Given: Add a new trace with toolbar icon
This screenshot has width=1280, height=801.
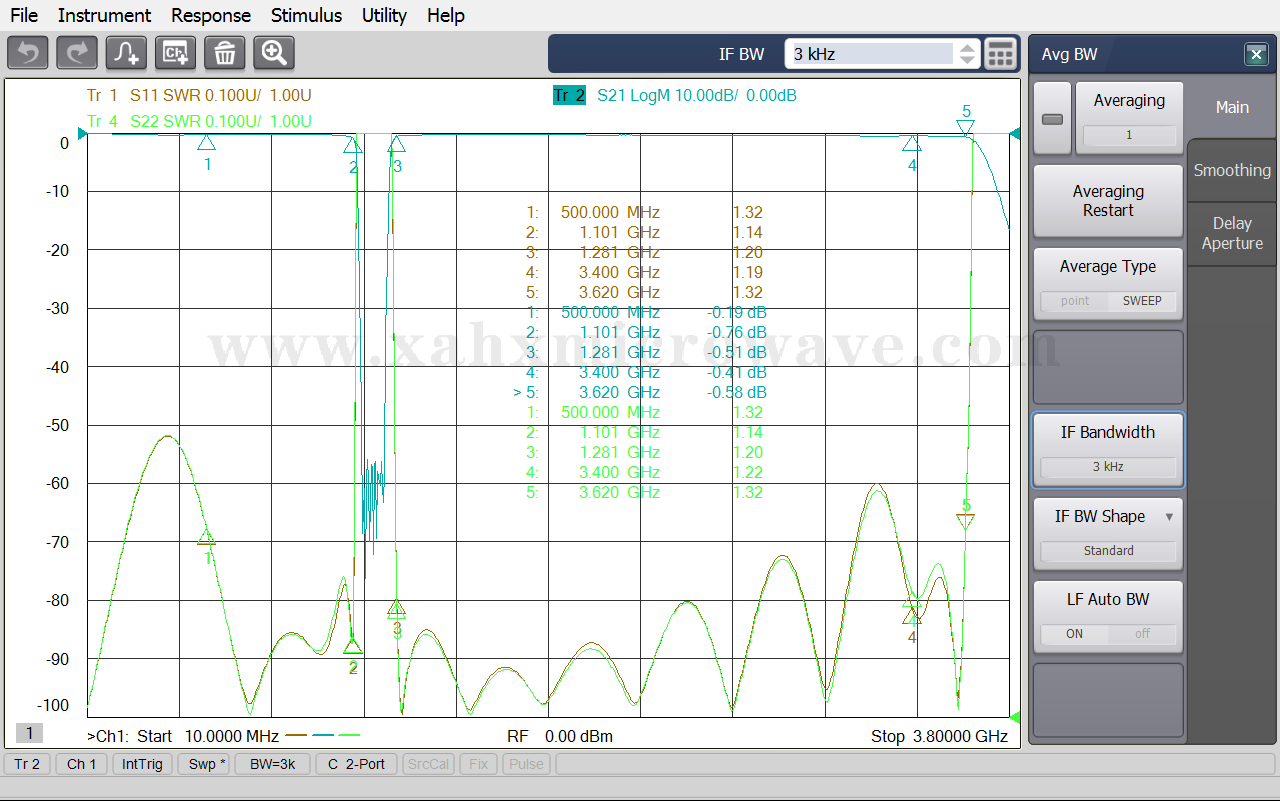Looking at the screenshot, I should tap(127, 53).
